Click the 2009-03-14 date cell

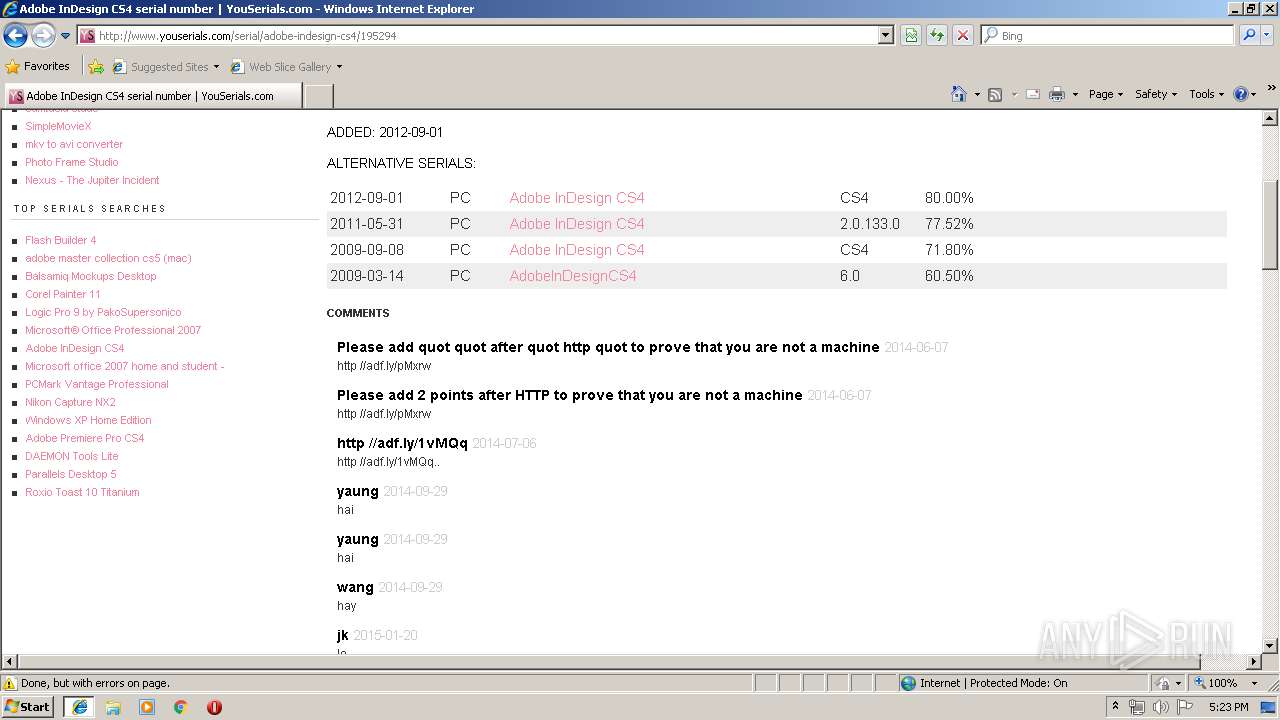[x=367, y=276]
